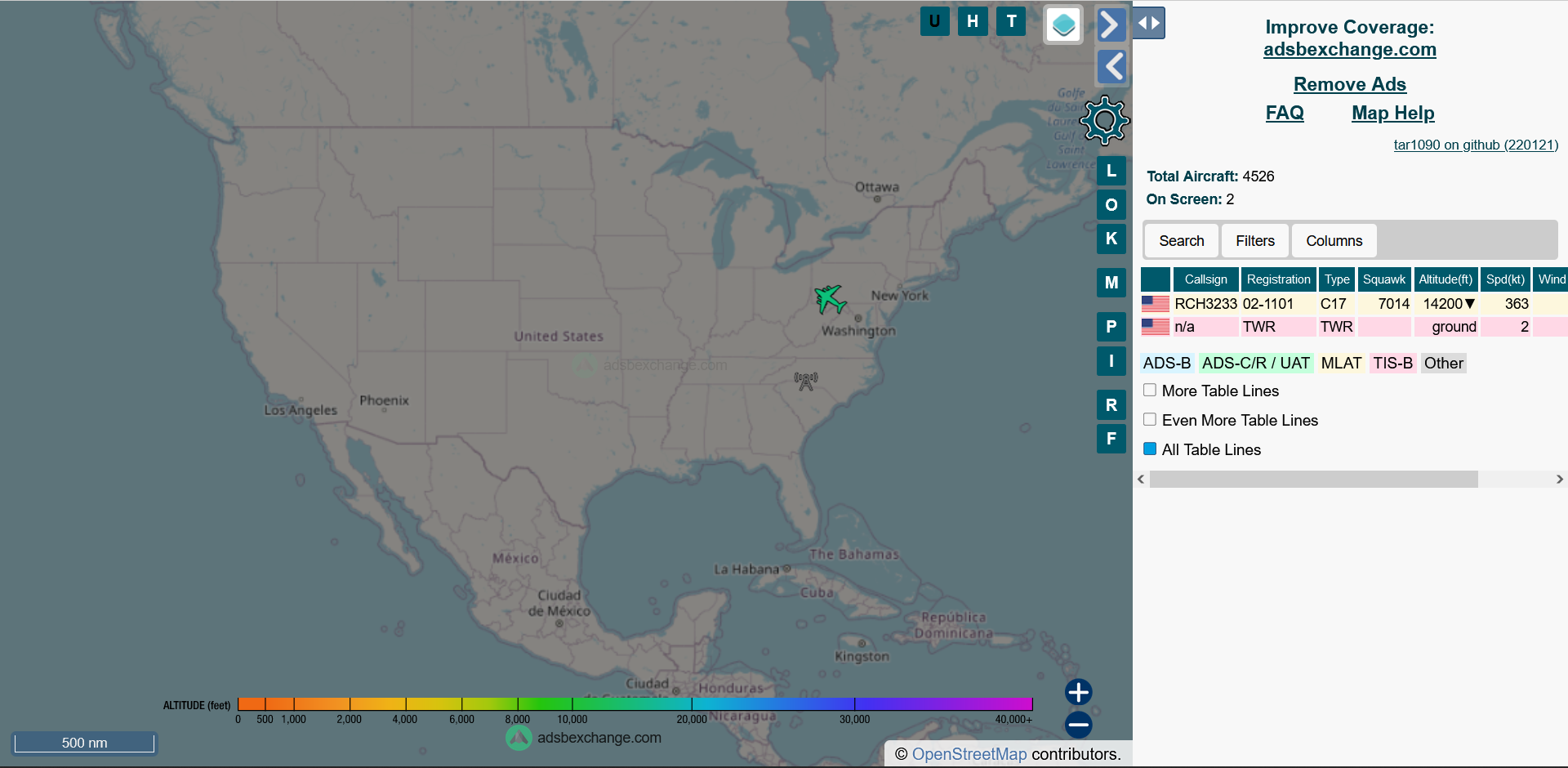
Task: Select RCH3233 callsign cell
Action: (x=1205, y=304)
